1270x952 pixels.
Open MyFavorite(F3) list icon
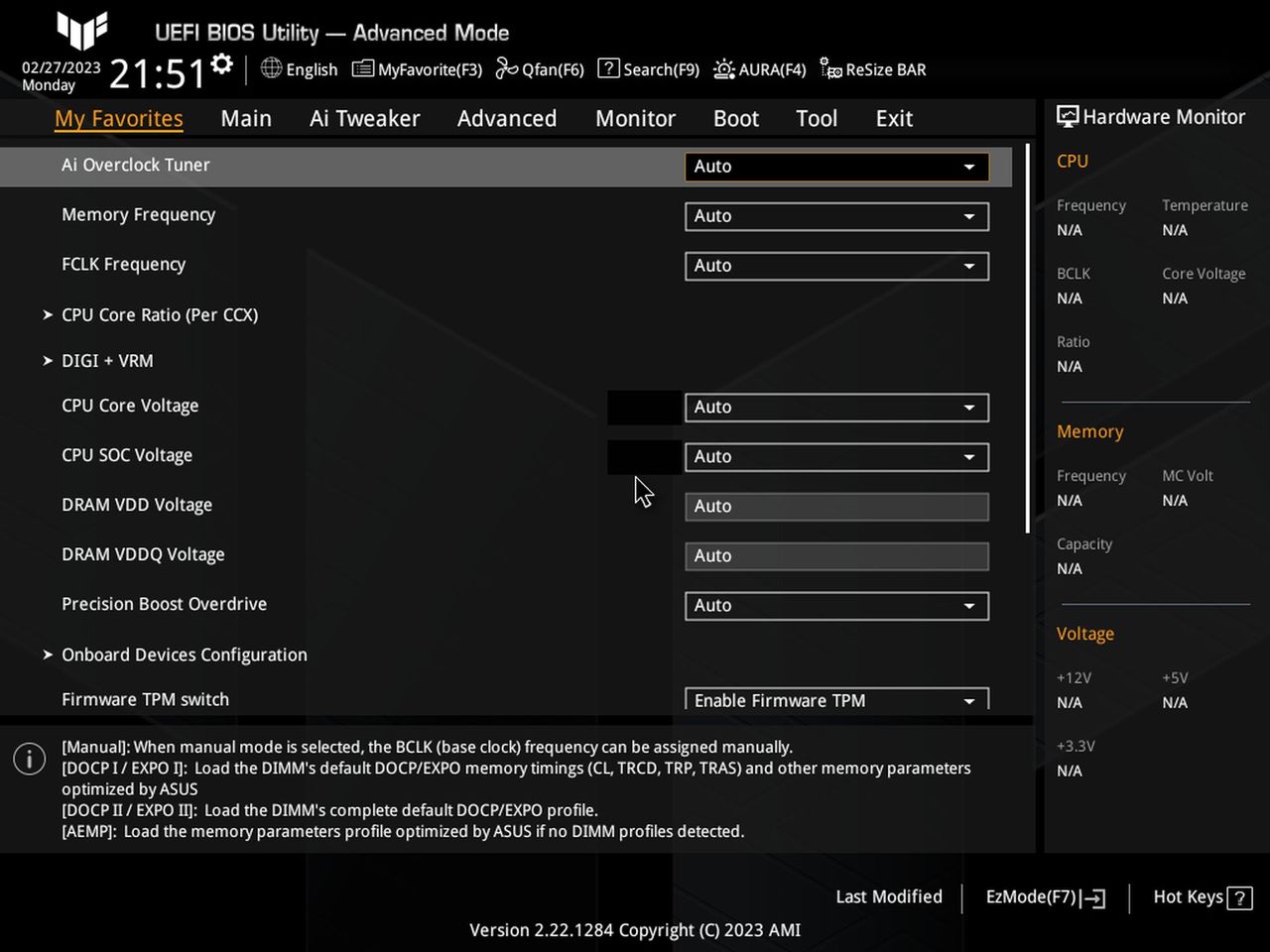click(x=363, y=68)
